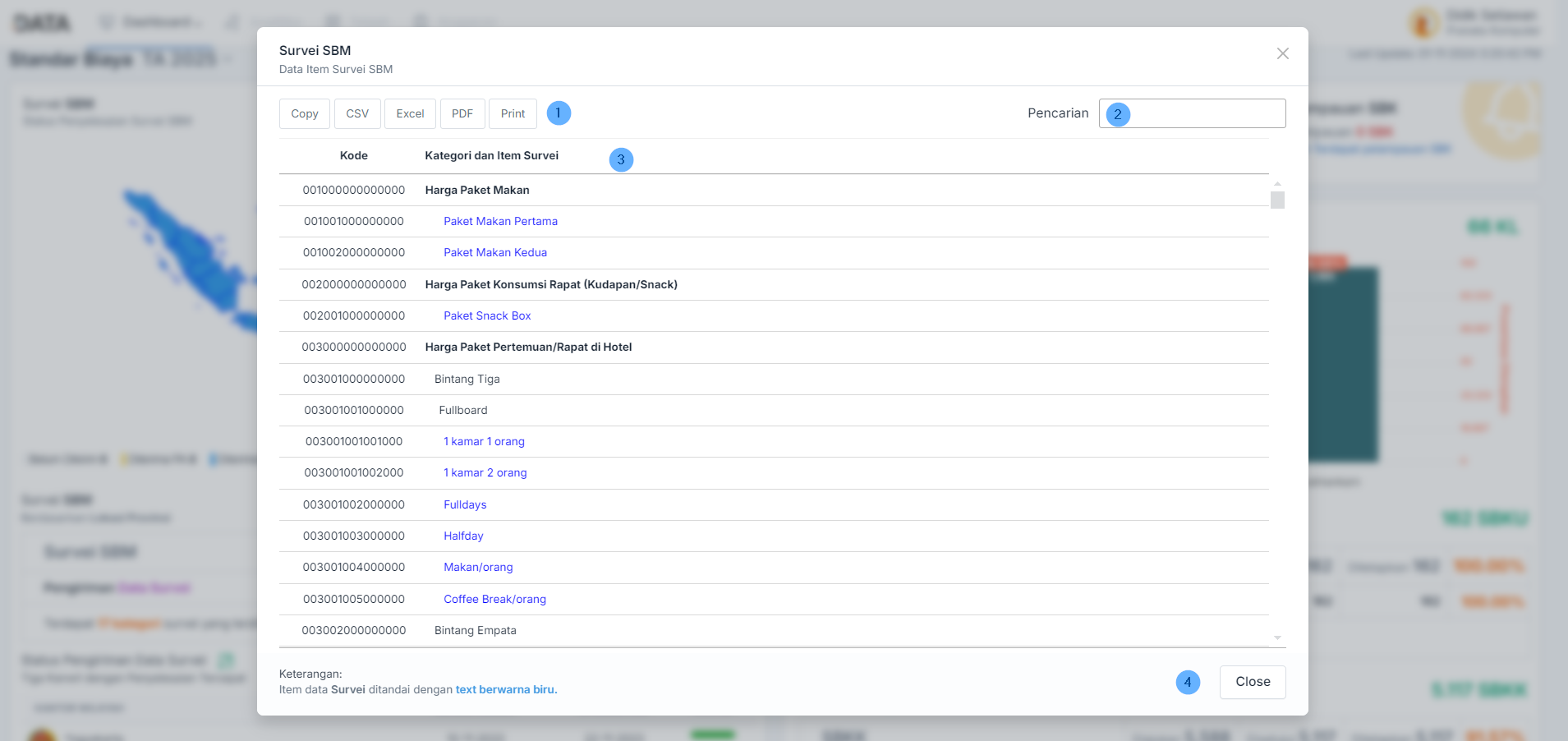
Task: Download table as PDF
Action: (x=462, y=113)
